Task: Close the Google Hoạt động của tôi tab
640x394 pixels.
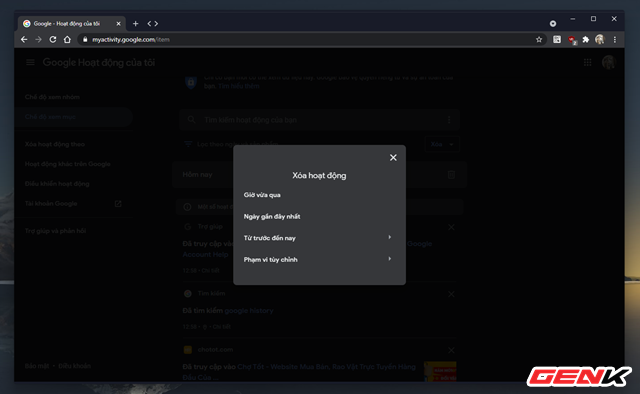Action: (118, 24)
